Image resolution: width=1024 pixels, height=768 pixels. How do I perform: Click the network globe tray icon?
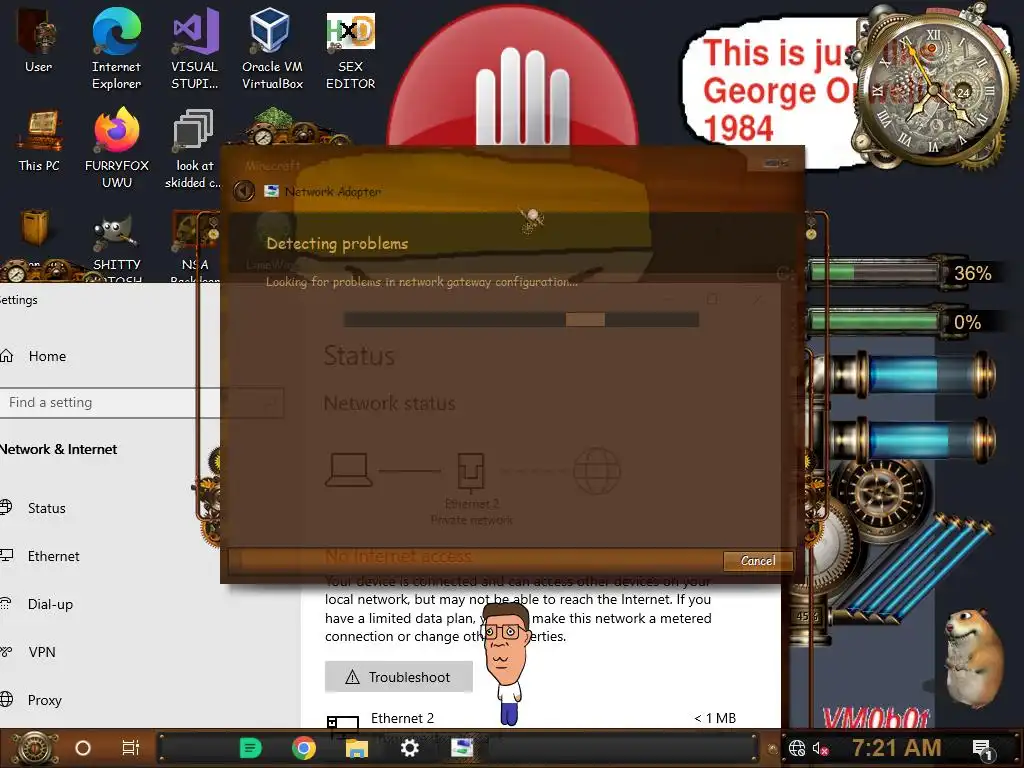797,748
